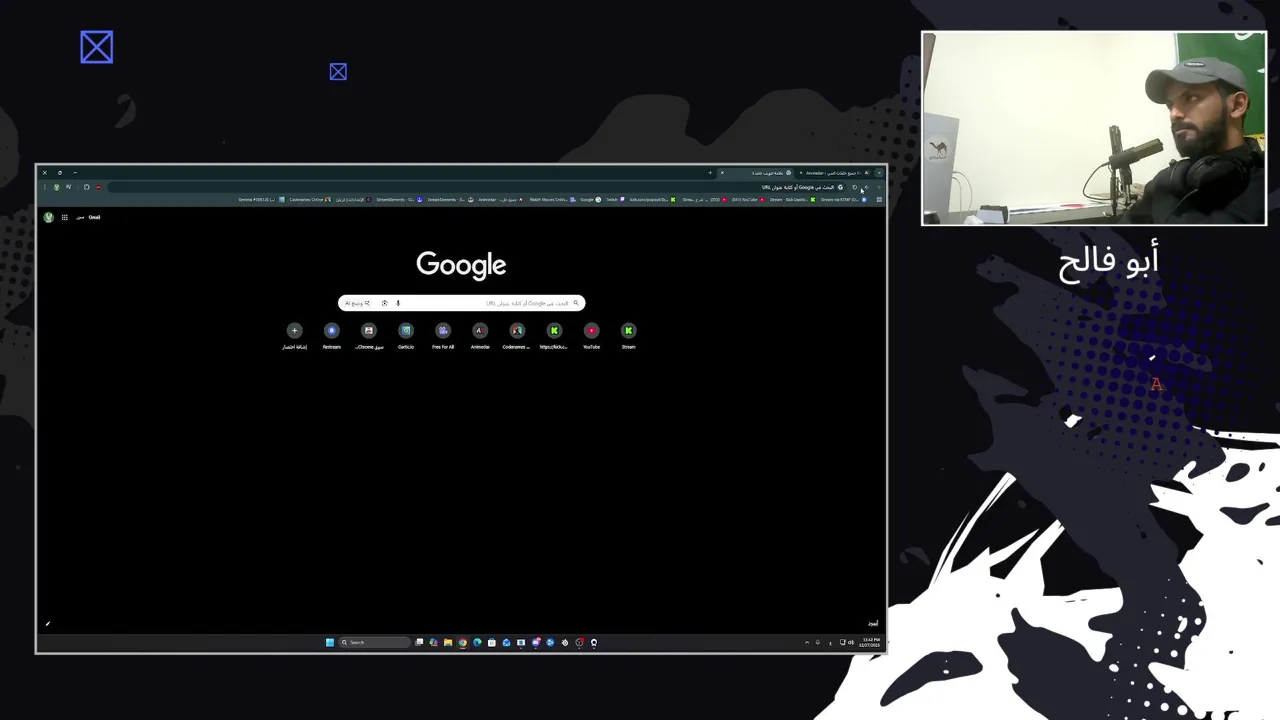The image size is (1280, 720).
Task: Open the Stream - Kick Dashboard bookmark
Action: (792, 199)
